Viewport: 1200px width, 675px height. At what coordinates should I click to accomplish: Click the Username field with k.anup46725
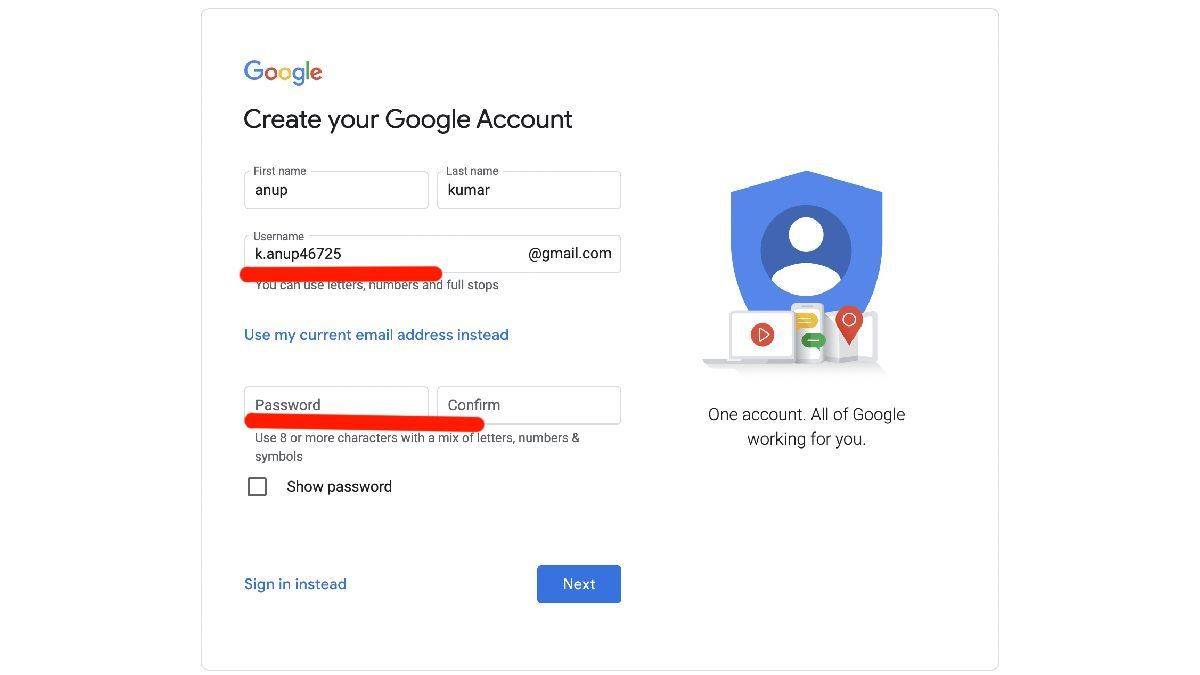[x=432, y=254]
